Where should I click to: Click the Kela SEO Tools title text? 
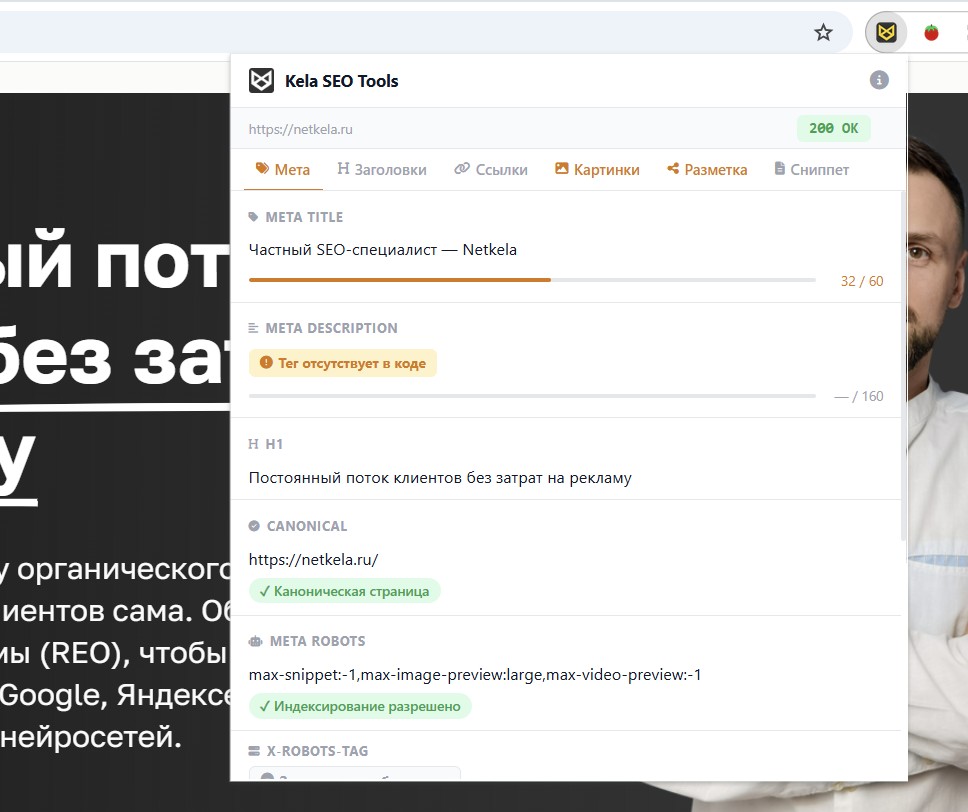341,81
